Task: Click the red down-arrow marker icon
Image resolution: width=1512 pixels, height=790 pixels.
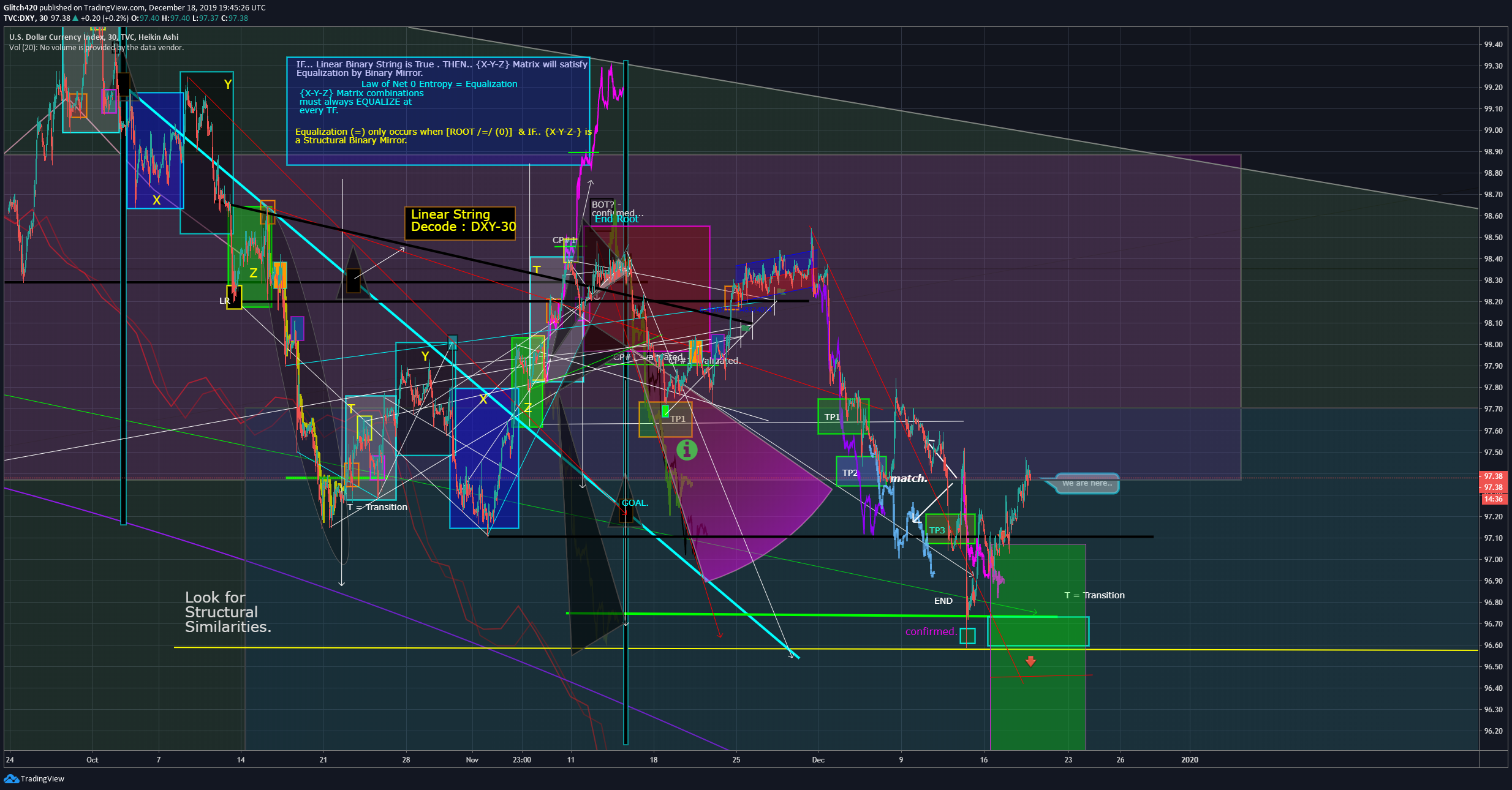Action: tap(1030, 661)
